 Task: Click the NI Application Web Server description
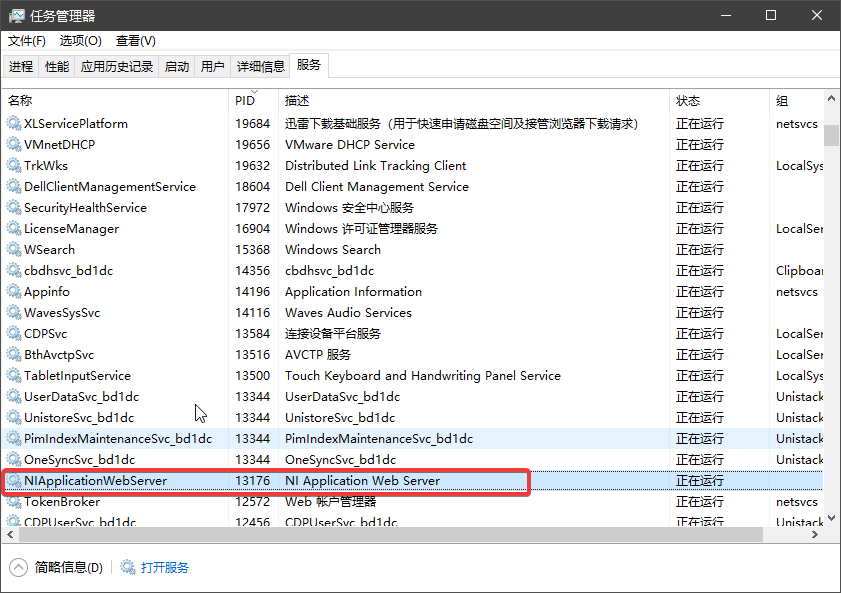[362, 481]
